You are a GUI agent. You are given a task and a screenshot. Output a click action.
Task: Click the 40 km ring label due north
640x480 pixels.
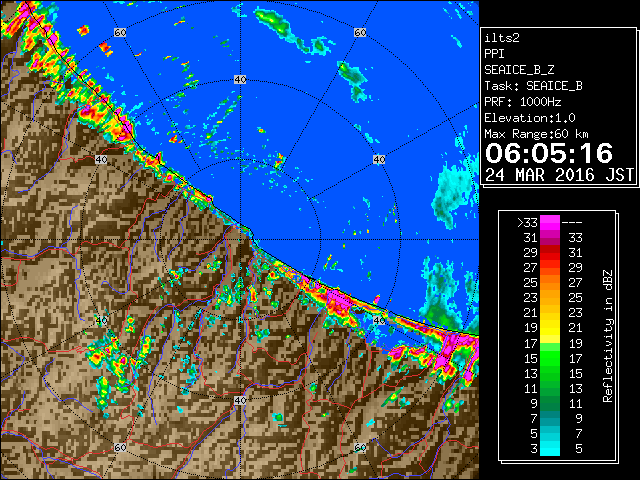click(240, 80)
